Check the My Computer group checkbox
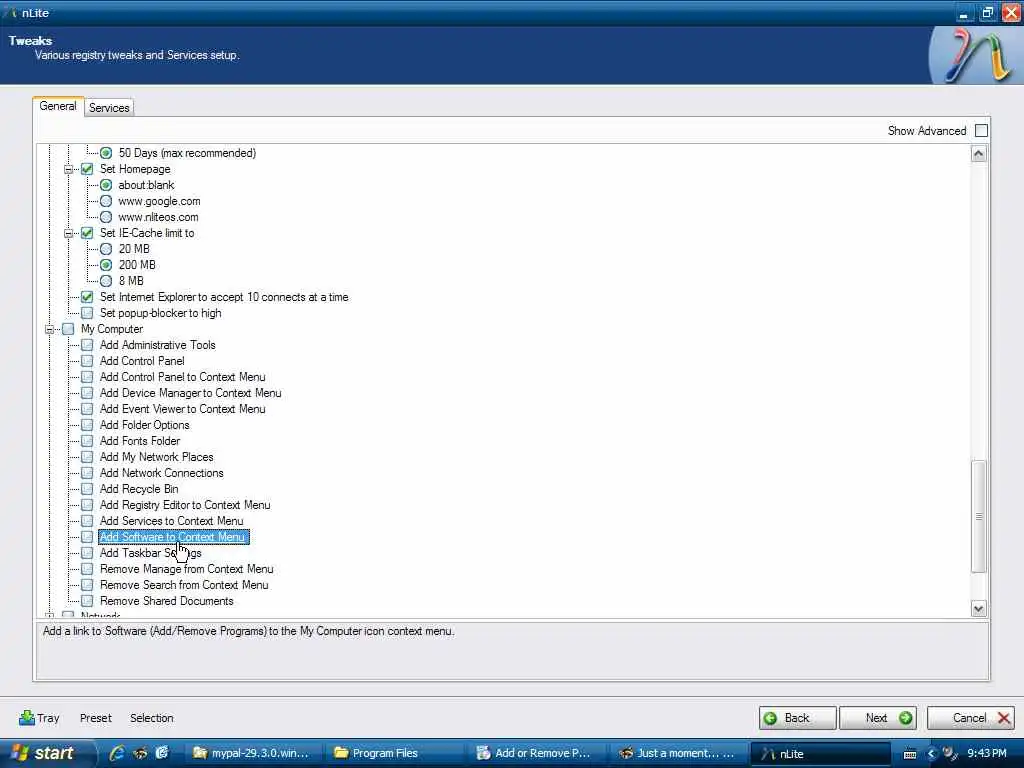The height and width of the screenshot is (768, 1024). (x=68, y=328)
